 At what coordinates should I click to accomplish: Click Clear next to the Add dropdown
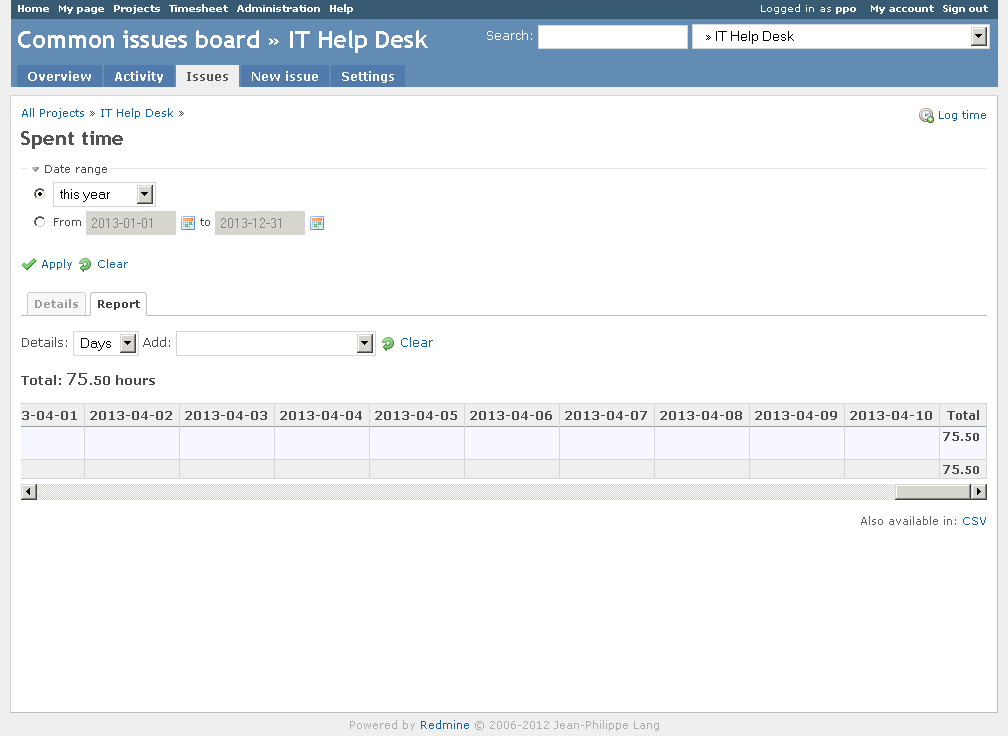point(417,343)
